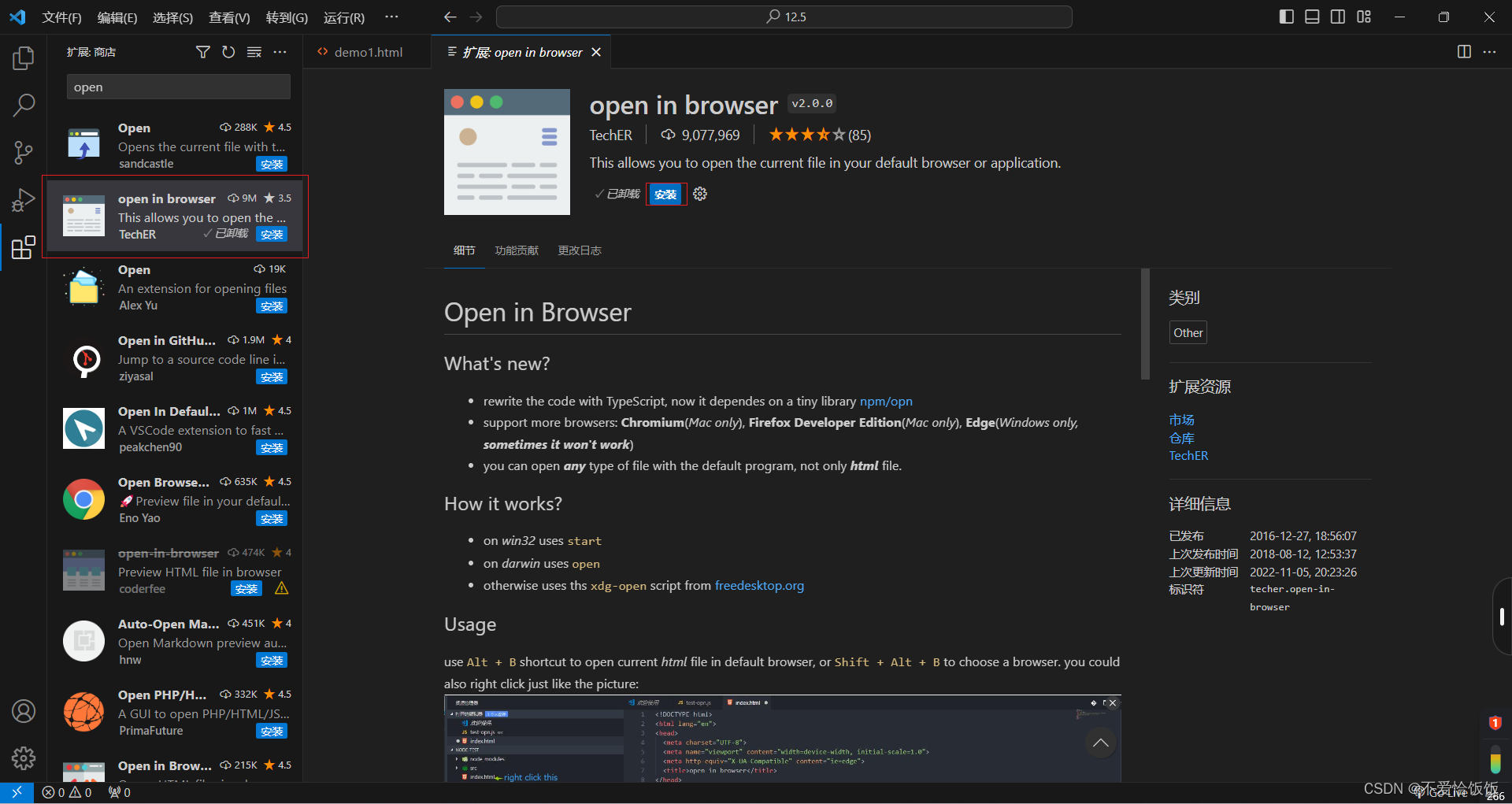Open extensions view more actions menu
This screenshot has height=804, width=1512.
pyautogui.click(x=280, y=52)
